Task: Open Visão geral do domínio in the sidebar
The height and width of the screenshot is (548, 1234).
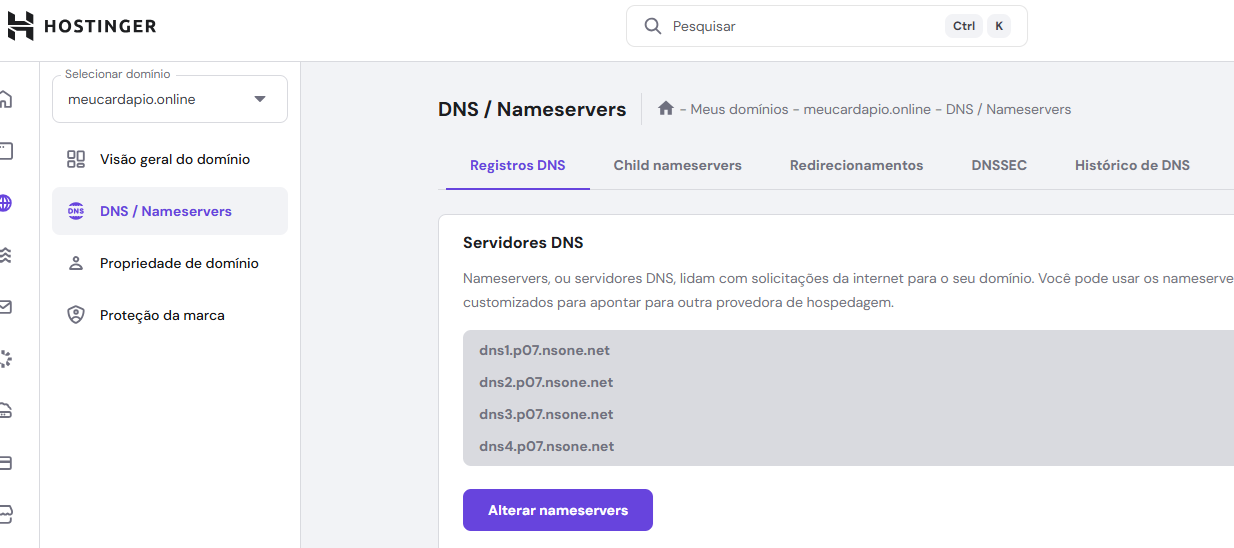Action: pos(170,159)
